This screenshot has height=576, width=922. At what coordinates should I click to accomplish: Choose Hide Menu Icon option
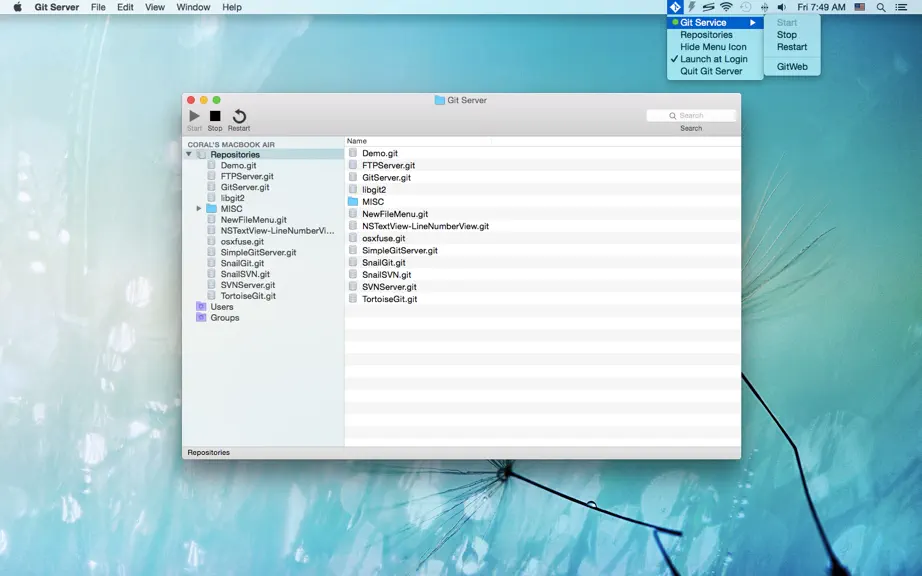point(713,47)
